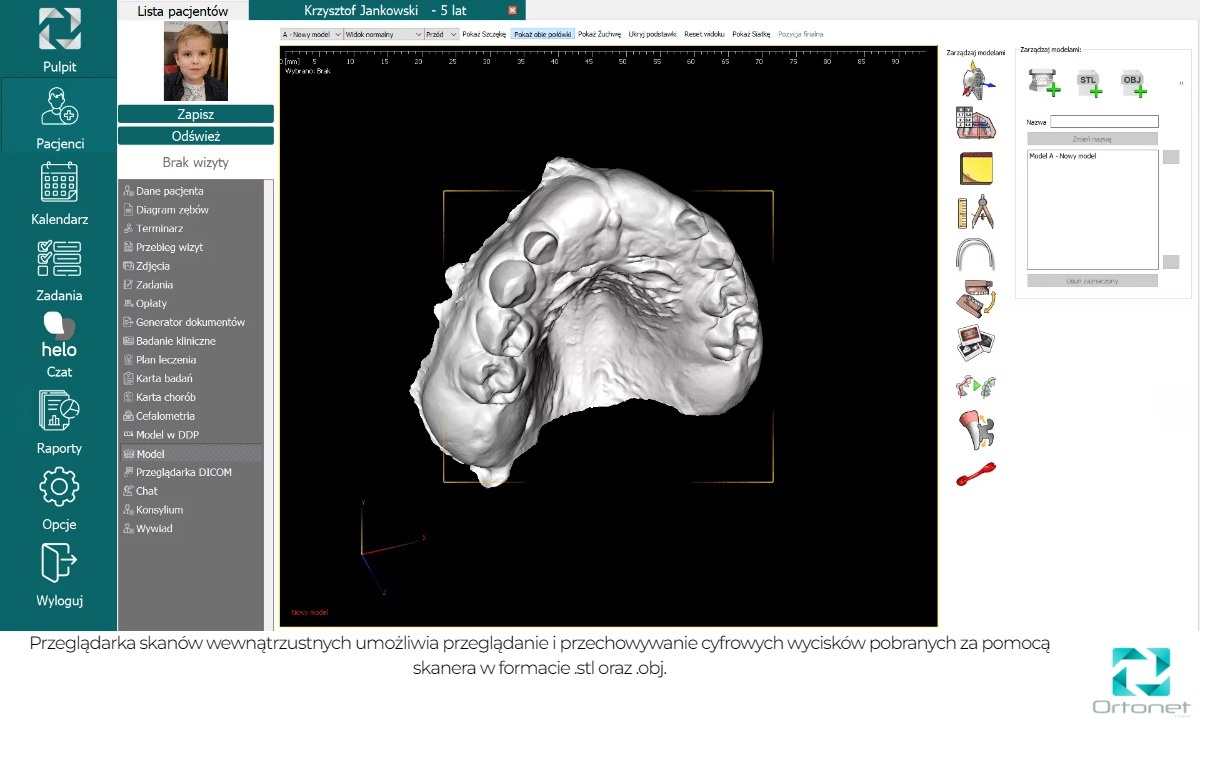Click the red bone-shaped tool icon
The image size is (1213, 780).
[x=975, y=474]
